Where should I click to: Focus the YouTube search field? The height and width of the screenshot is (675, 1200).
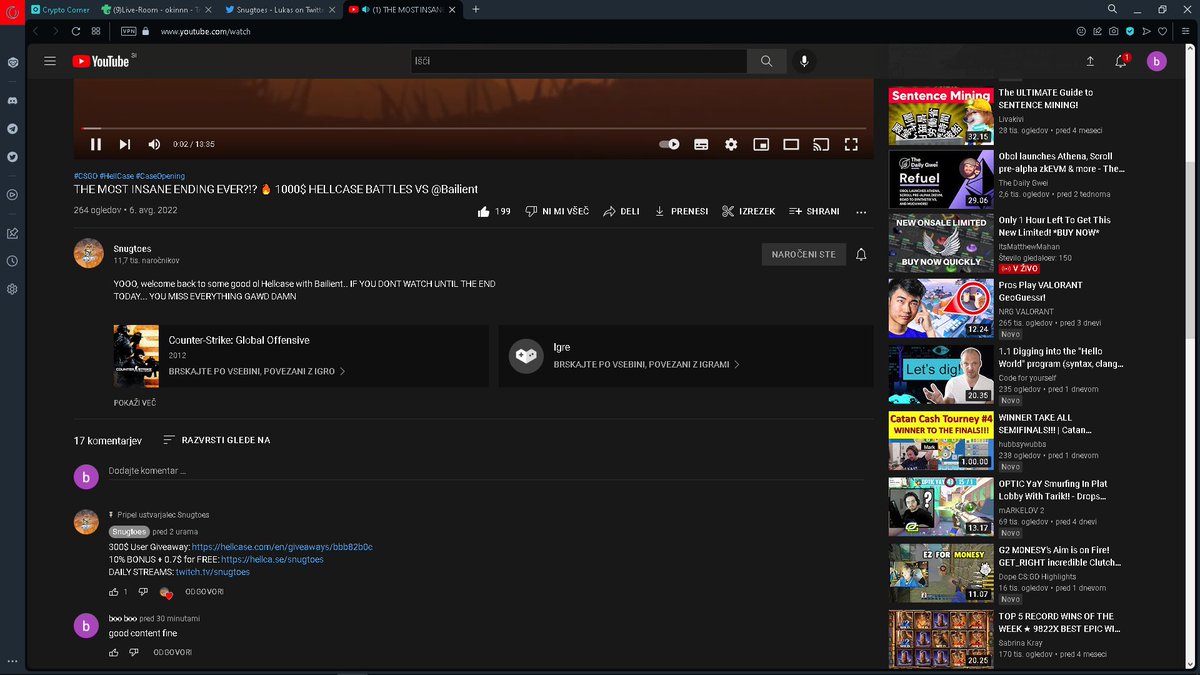(578, 61)
